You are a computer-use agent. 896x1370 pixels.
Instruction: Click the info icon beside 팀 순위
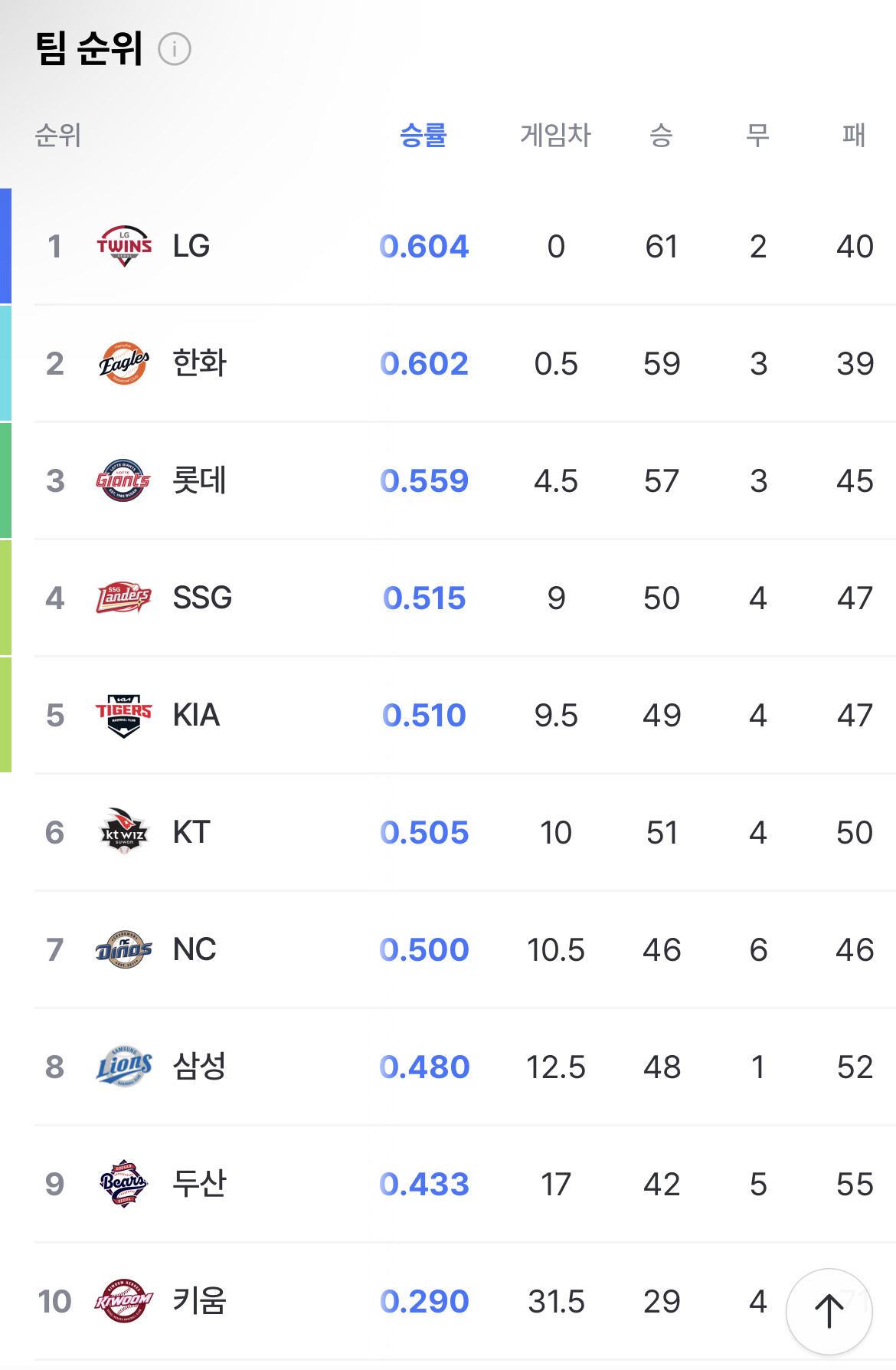[174, 50]
